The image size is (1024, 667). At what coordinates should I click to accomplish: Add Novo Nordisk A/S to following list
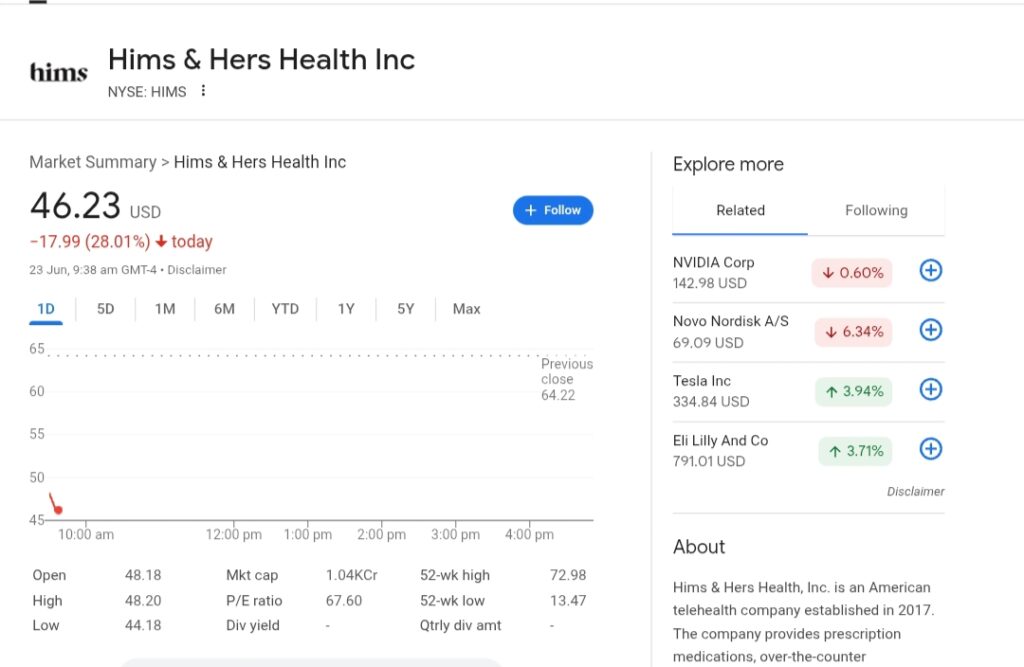click(x=931, y=330)
